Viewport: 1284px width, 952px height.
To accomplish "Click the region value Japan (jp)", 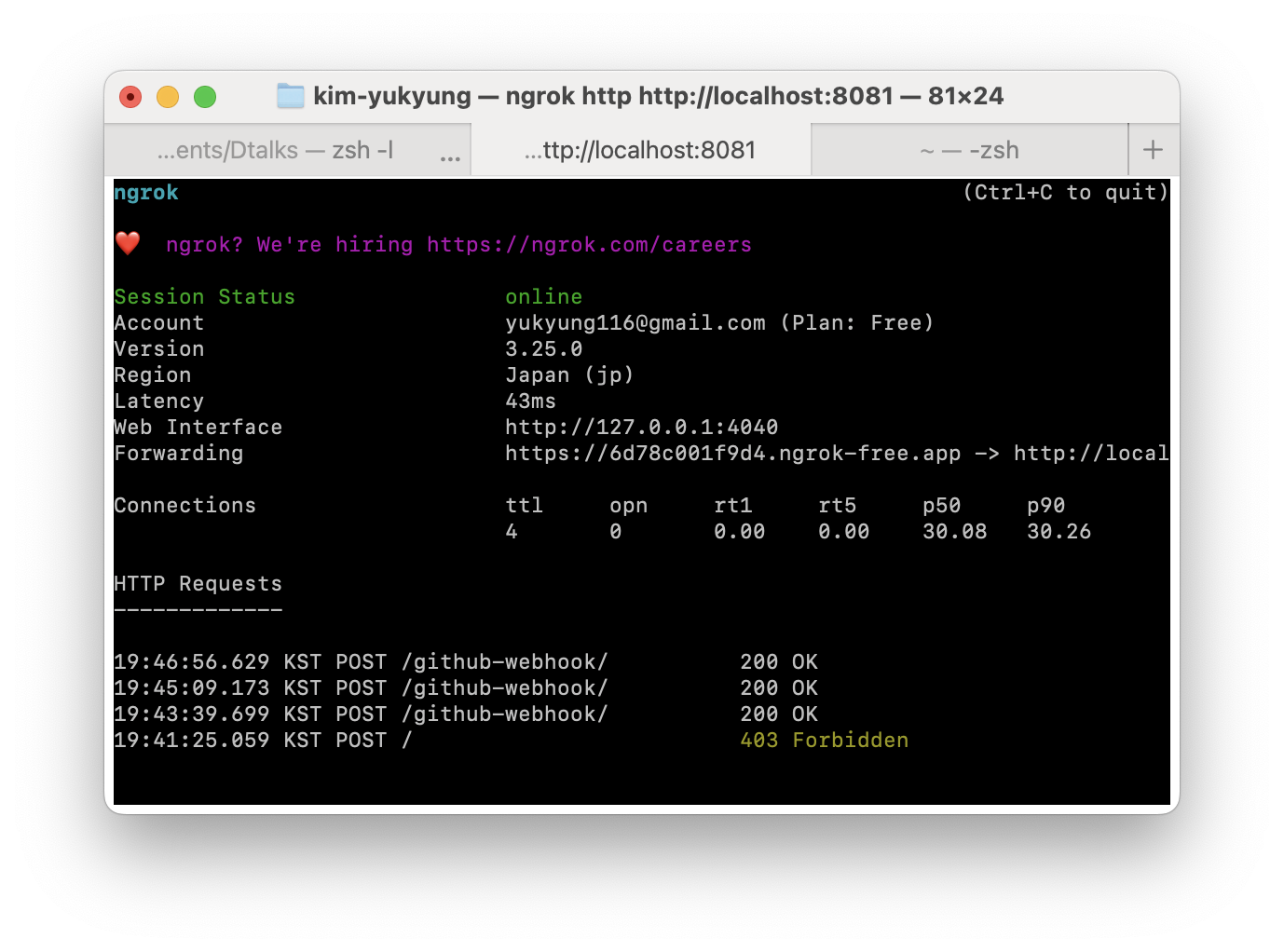I will pyautogui.click(x=569, y=375).
